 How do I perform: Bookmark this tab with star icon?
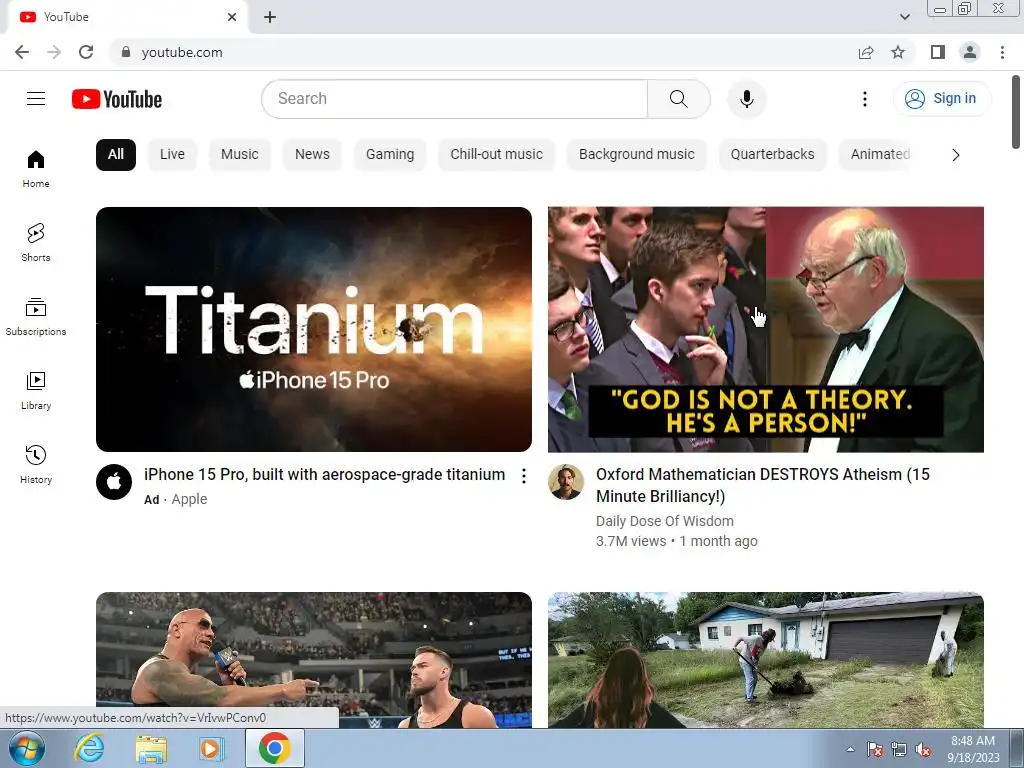898,52
